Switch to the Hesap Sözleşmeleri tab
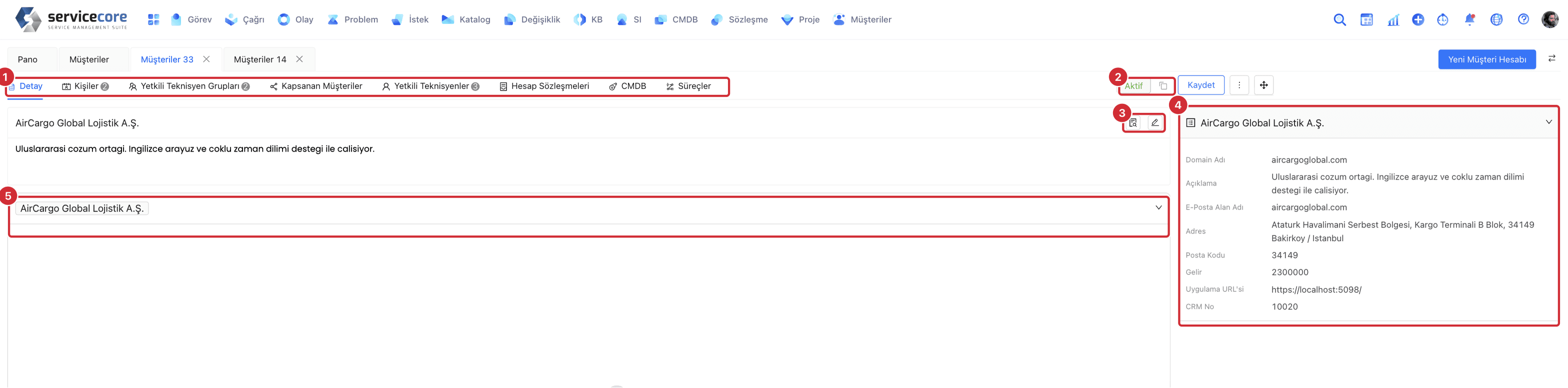The width and height of the screenshot is (1568, 388). (545, 86)
